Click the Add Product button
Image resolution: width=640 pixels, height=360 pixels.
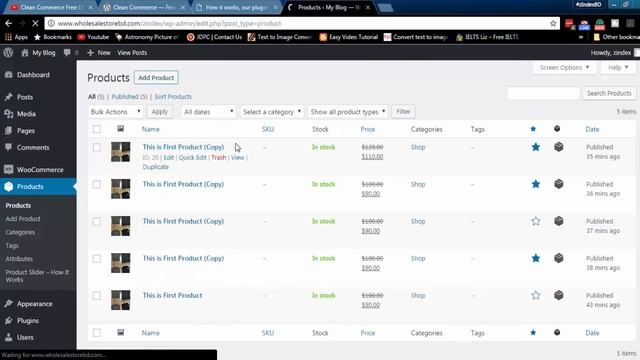coord(156,78)
